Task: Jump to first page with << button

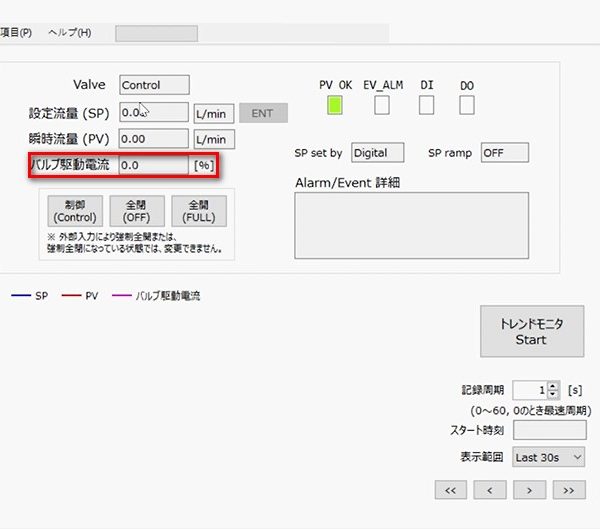Action: (450, 489)
